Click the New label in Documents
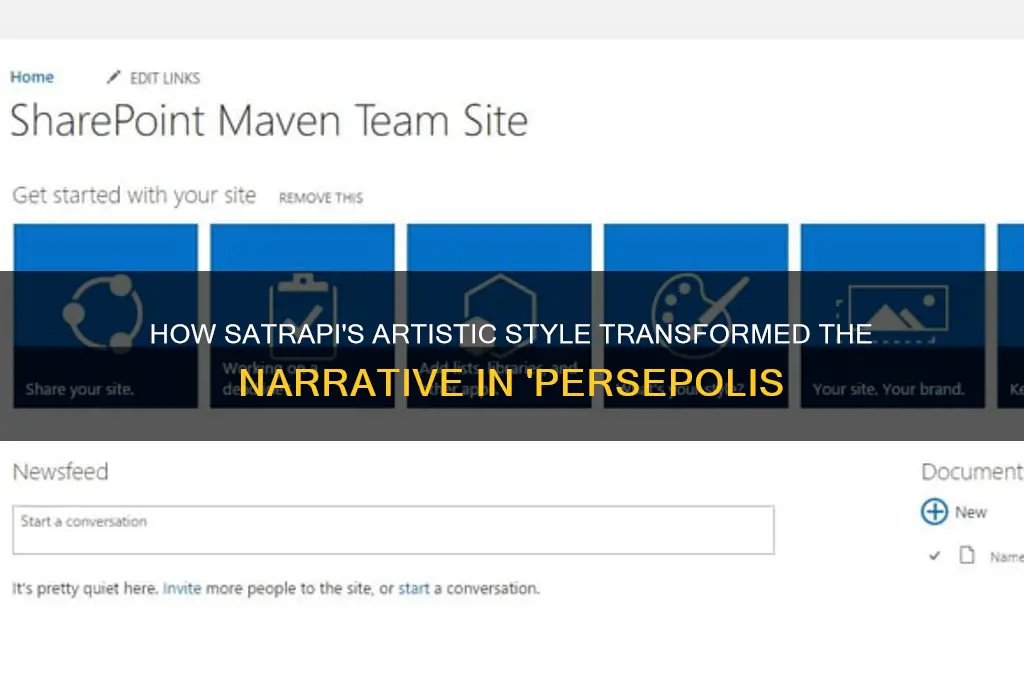The width and height of the screenshot is (1024, 680). point(970,512)
